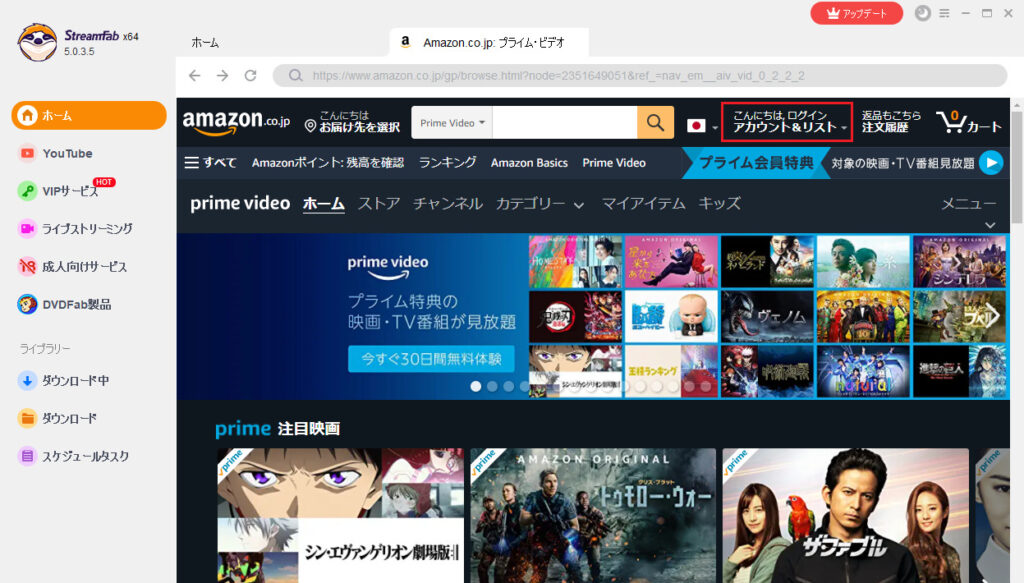This screenshot has width=1024, height=583.
Task: Open ヴェノム thumbnail in banner grid
Action: pyautogui.click(x=767, y=317)
